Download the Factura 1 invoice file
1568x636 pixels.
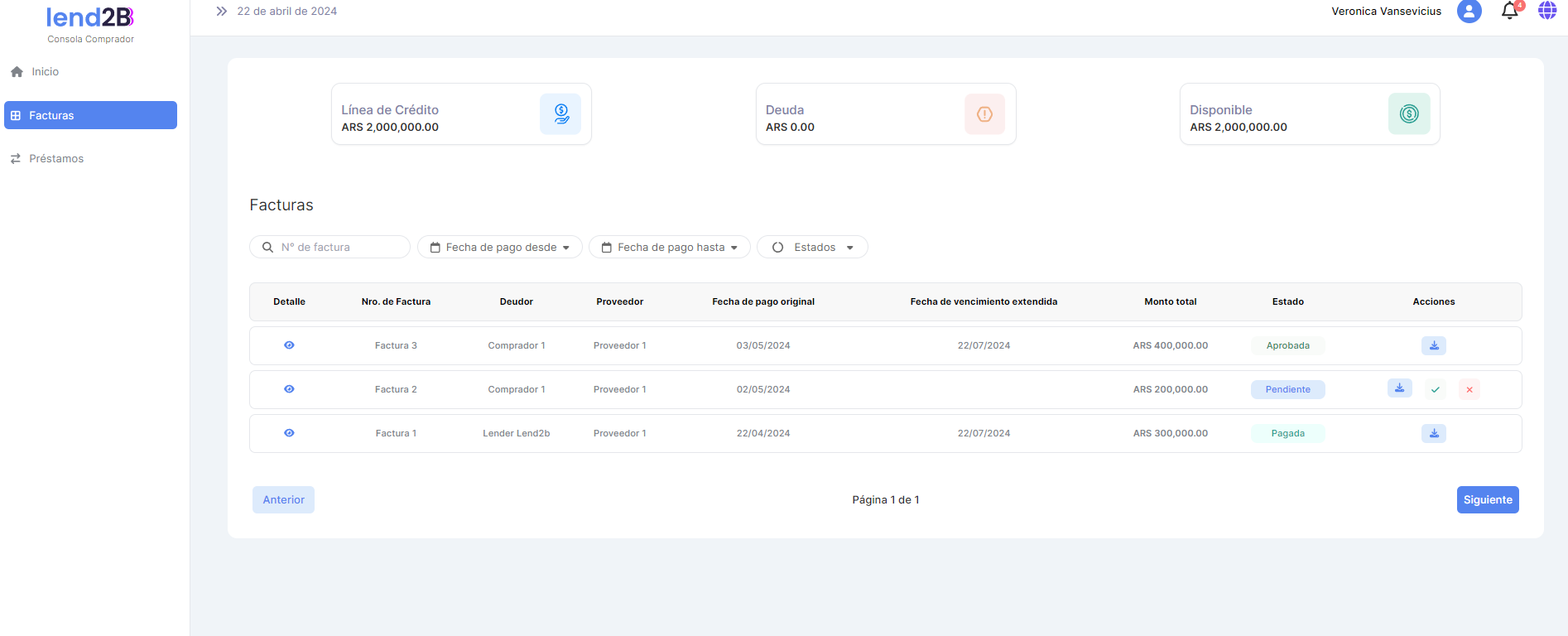1433,433
